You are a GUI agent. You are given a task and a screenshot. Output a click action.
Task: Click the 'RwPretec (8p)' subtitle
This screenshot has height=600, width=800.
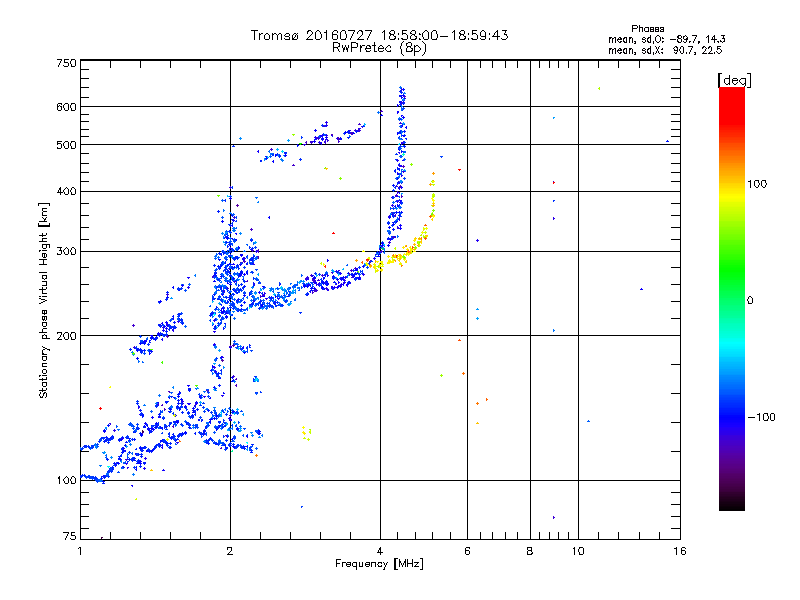379,48
